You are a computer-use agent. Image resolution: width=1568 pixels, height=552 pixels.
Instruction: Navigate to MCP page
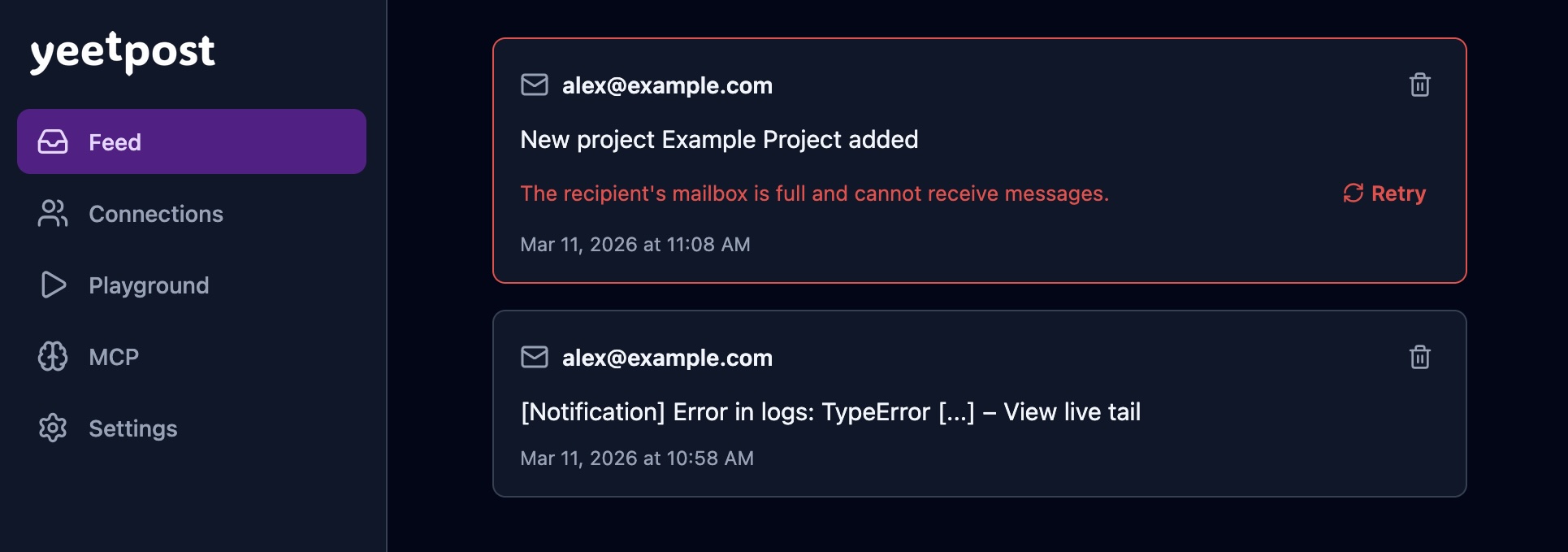(114, 357)
